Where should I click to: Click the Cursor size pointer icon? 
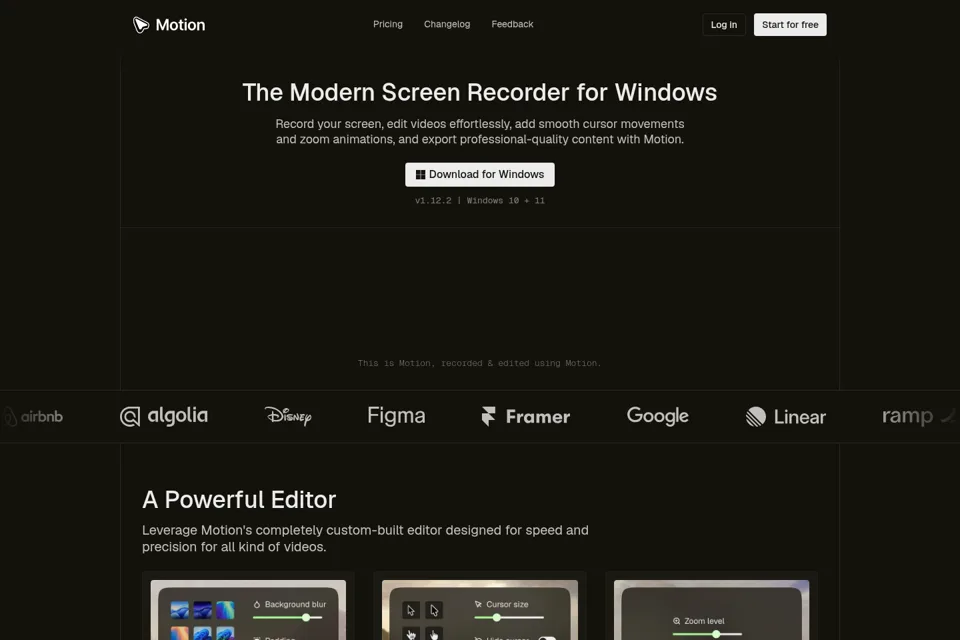click(478, 604)
